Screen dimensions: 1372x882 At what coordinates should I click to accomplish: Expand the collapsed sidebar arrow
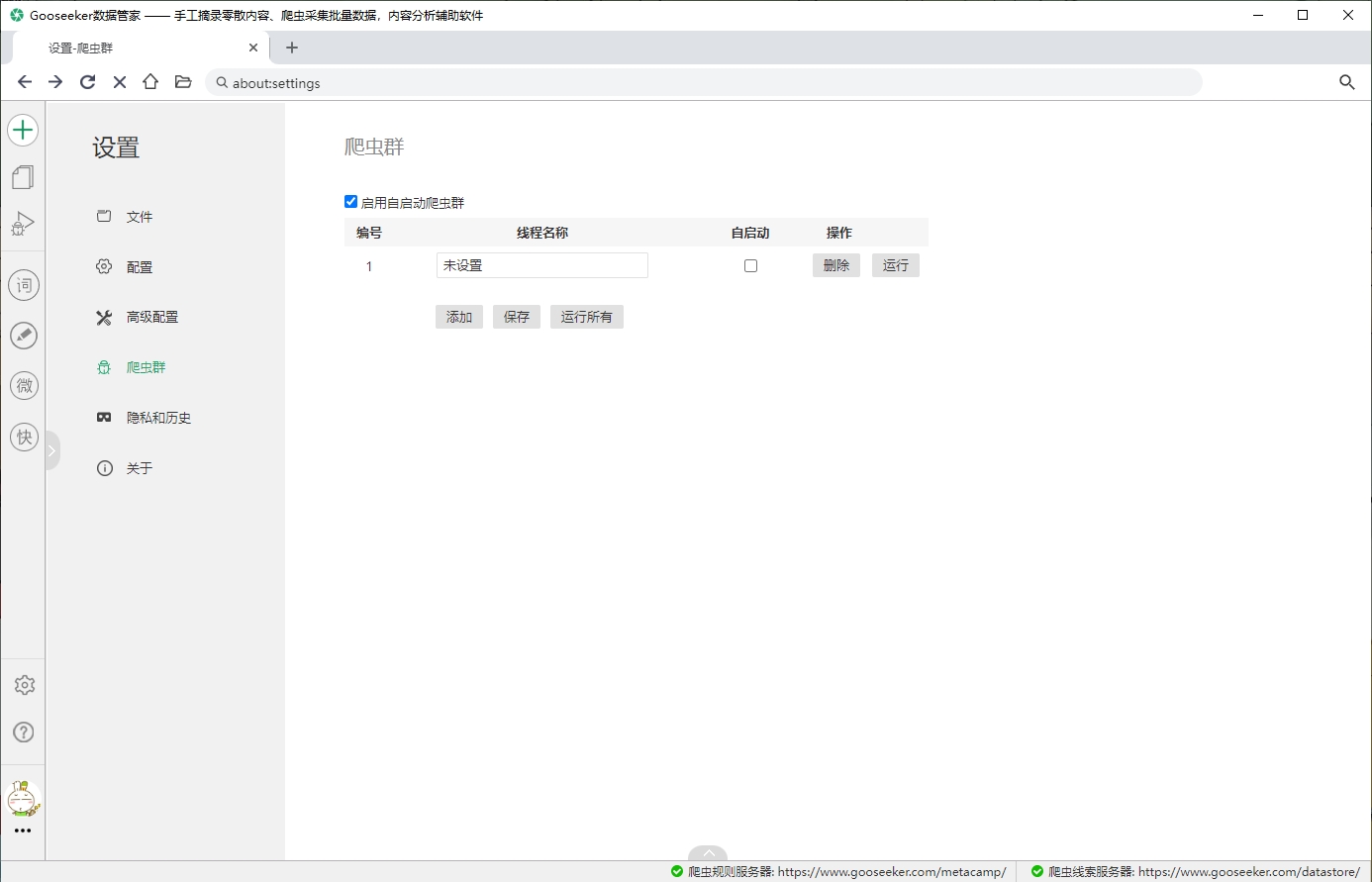[52, 449]
